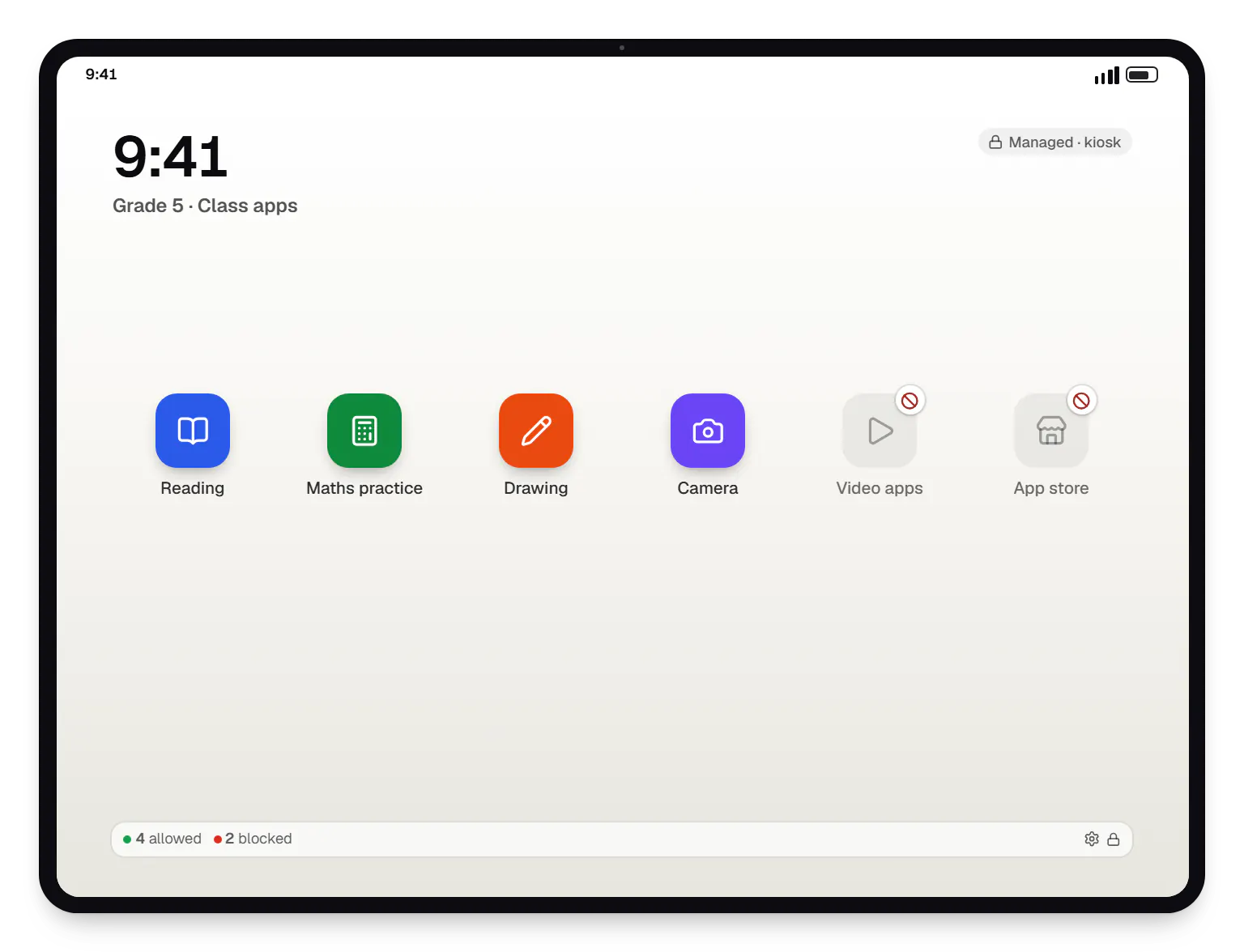The width and height of the screenshot is (1244, 952).
Task: Click the lock icon in Managed badge
Action: pyautogui.click(x=995, y=142)
